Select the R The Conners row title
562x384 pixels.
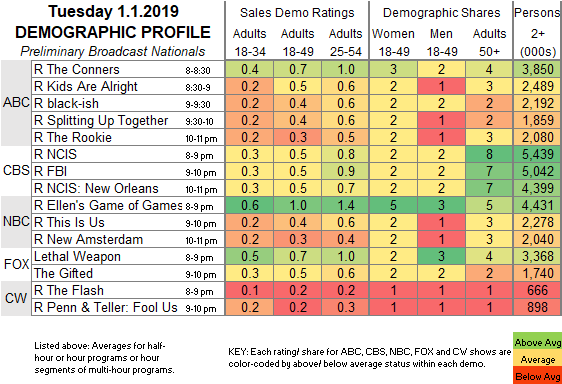click(77, 69)
